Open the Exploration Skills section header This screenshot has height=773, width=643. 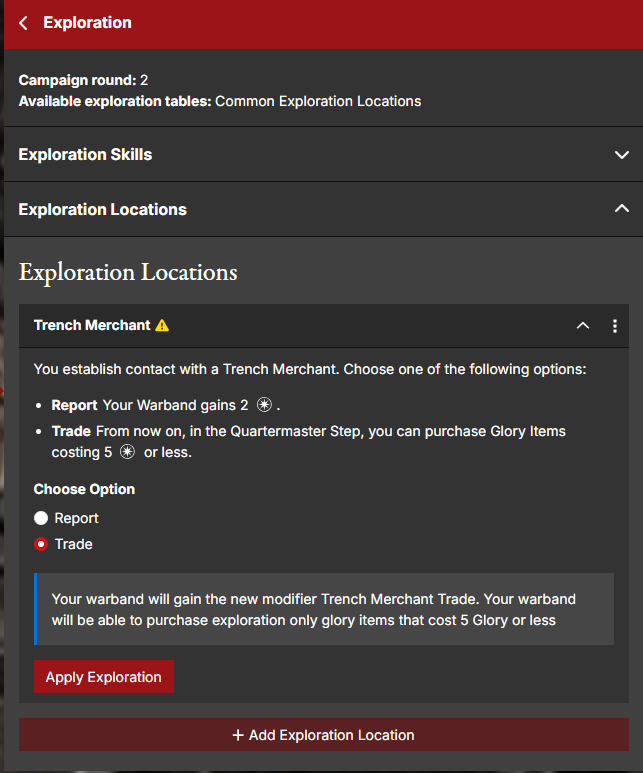click(x=86, y=155)
